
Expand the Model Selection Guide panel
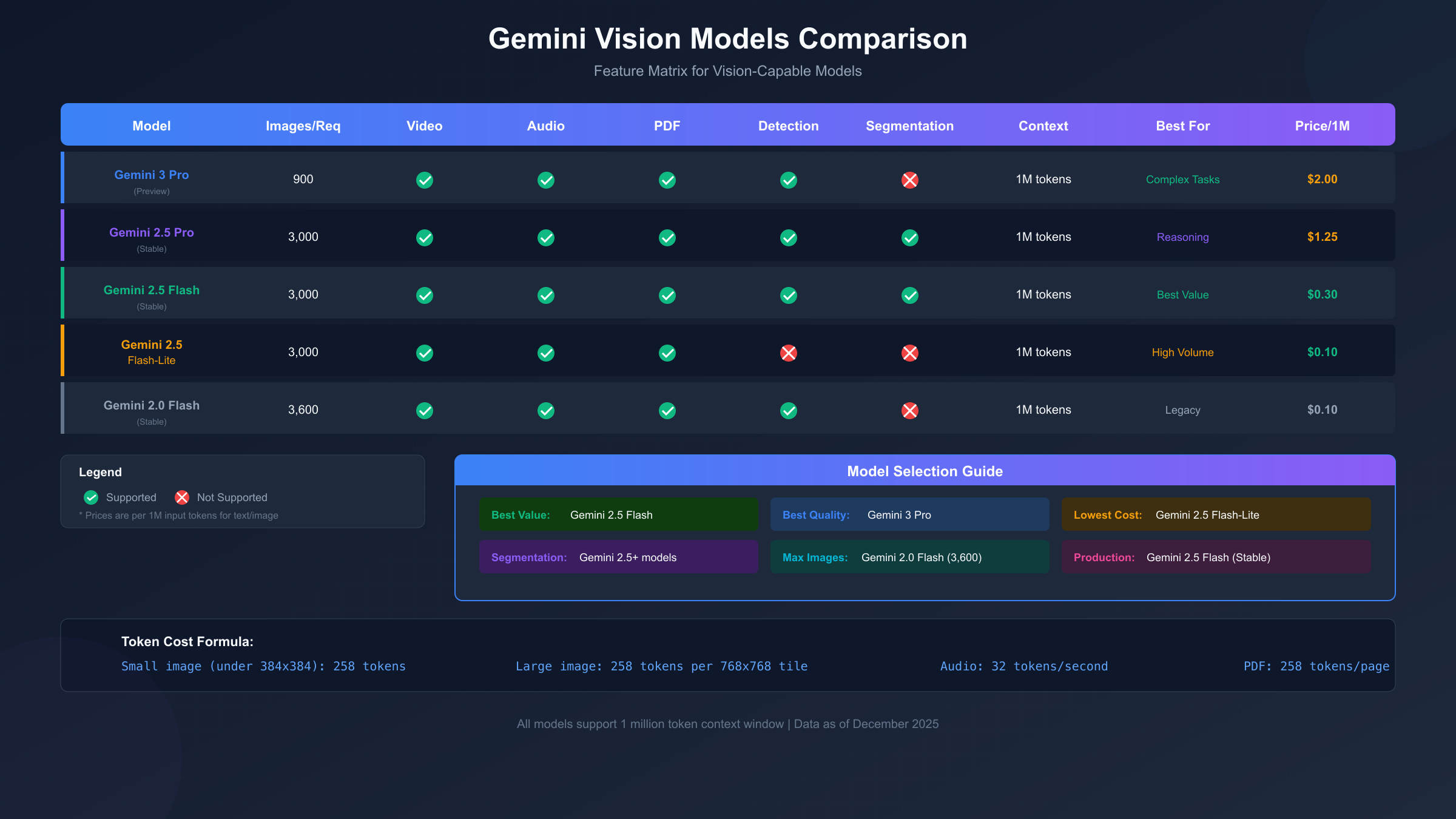(925, 471)
